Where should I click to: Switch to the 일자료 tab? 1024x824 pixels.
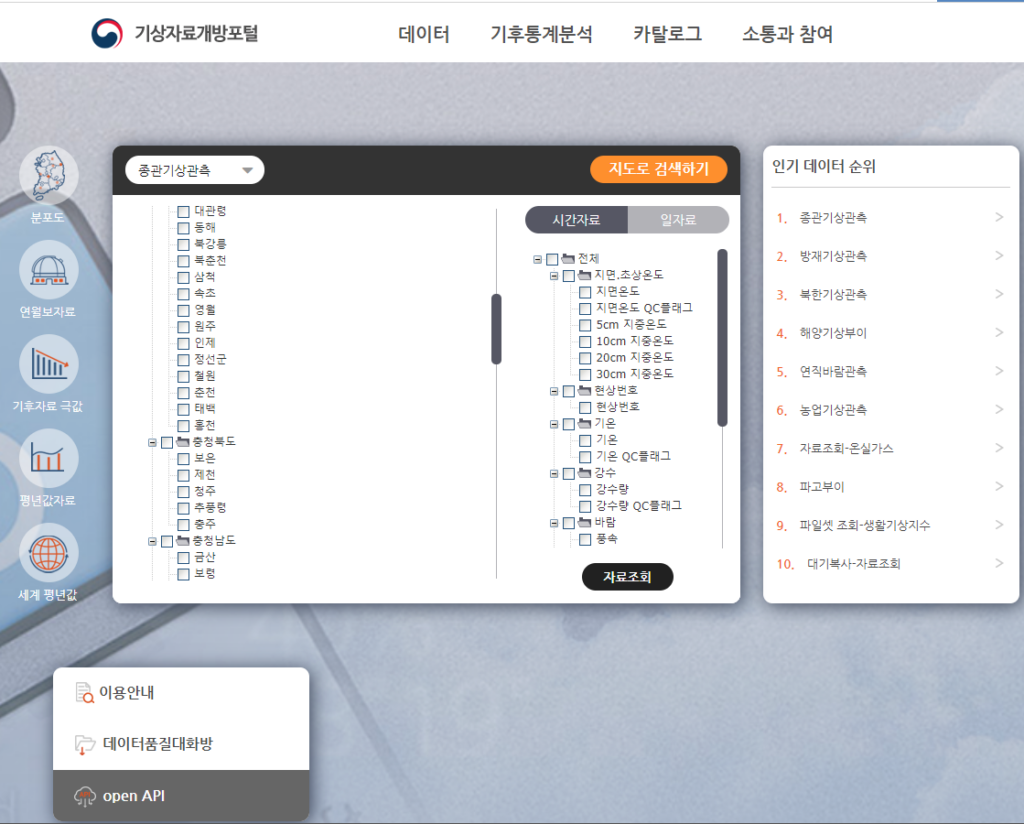coord(679,220)
